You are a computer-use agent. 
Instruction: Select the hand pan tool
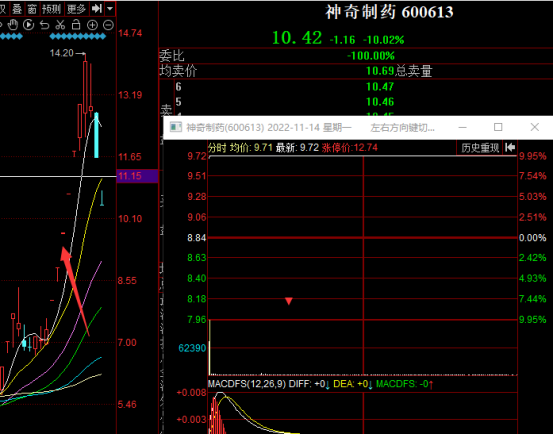click(13, 25)
